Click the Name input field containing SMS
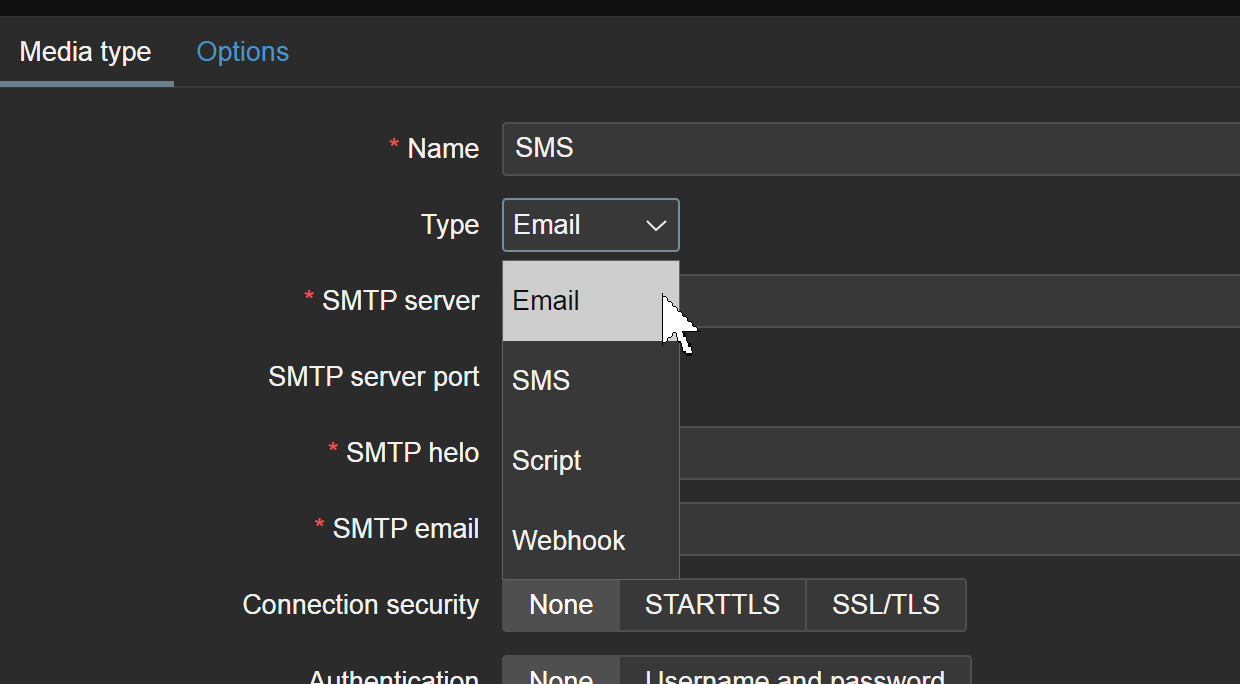The height and width of the screenshot is (684, 1240). [870, 149]
